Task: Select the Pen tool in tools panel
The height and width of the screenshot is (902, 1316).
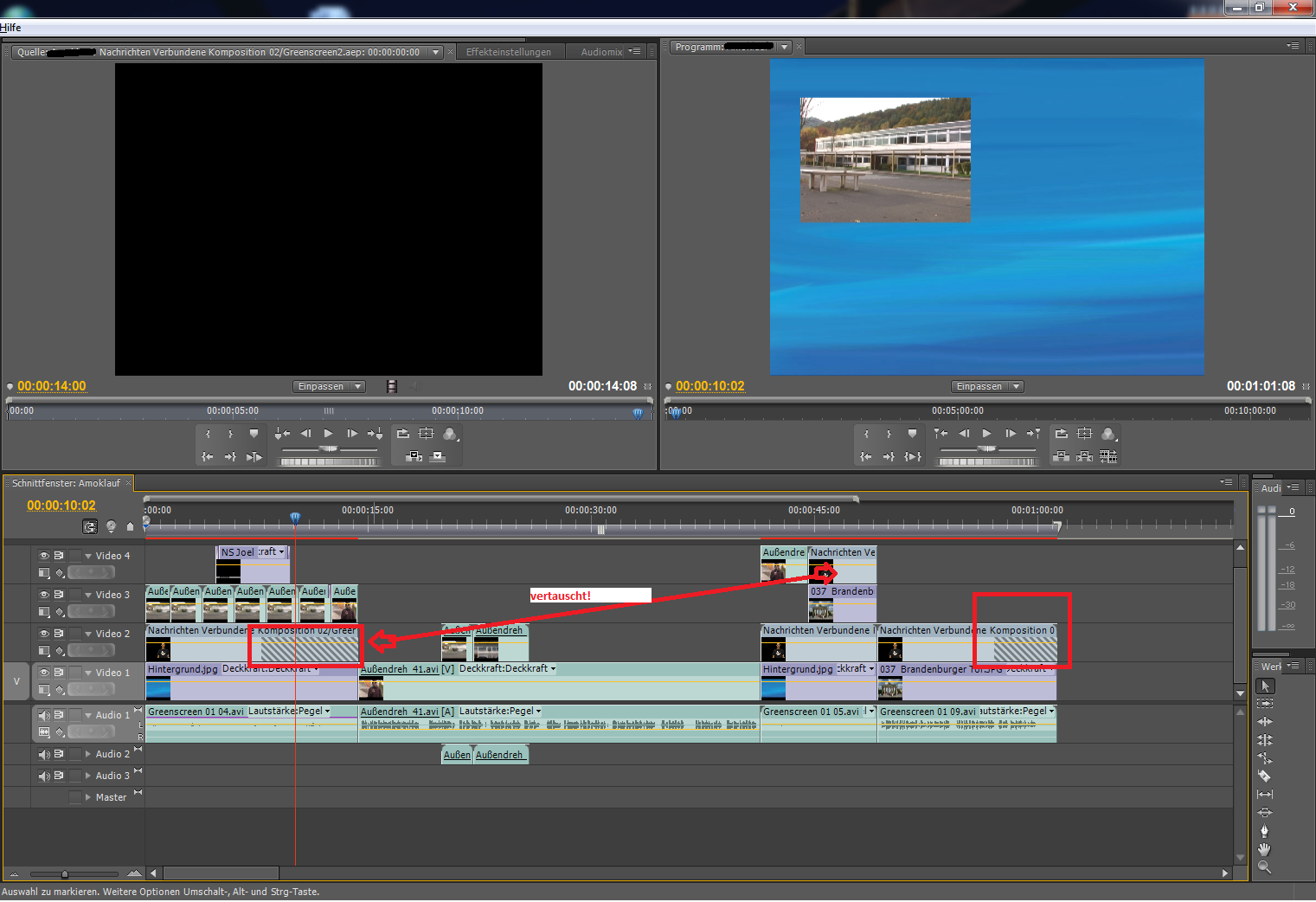Action: click(1264, 830)
